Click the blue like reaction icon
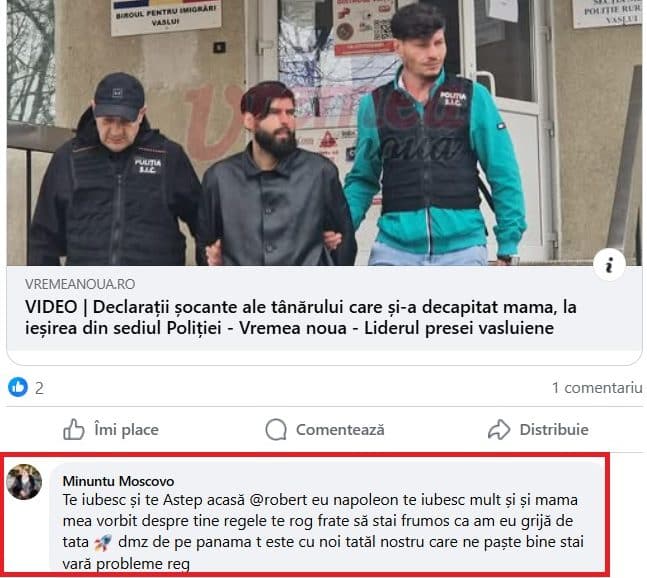The image size is (647, 578). click(x=18, y=387)
